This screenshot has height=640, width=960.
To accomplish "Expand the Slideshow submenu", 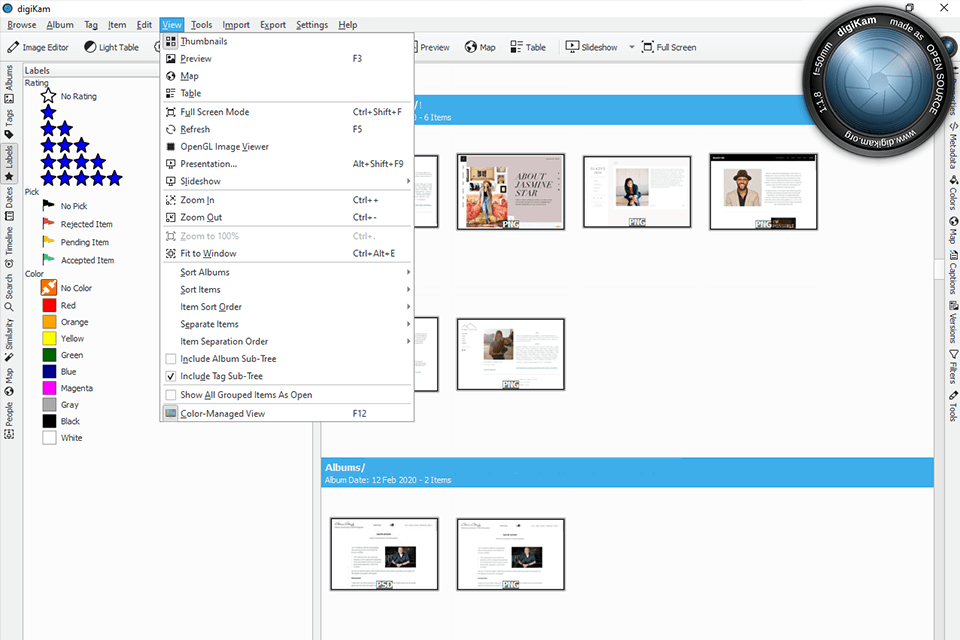I will tap(287, 181).
